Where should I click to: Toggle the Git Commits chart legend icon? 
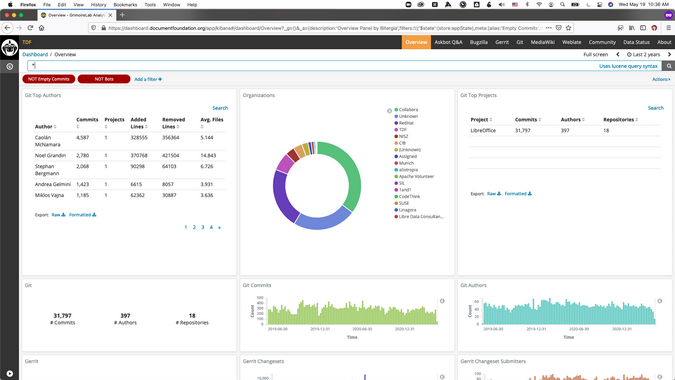coord(442,301)
